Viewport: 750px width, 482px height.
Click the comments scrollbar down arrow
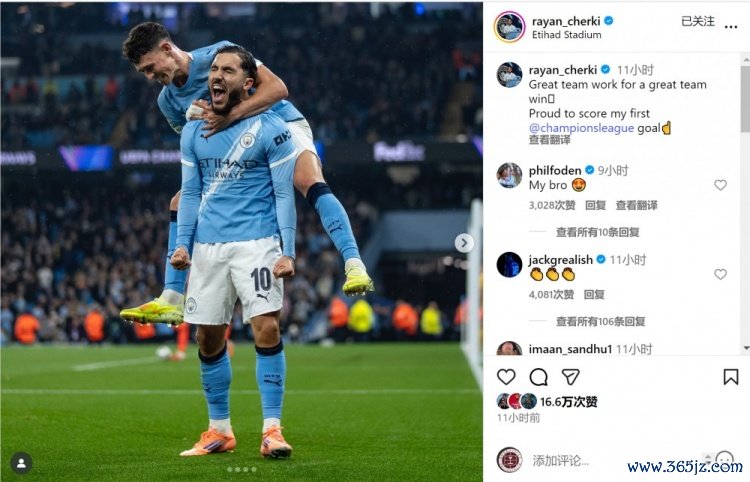[x=746, y=348]
